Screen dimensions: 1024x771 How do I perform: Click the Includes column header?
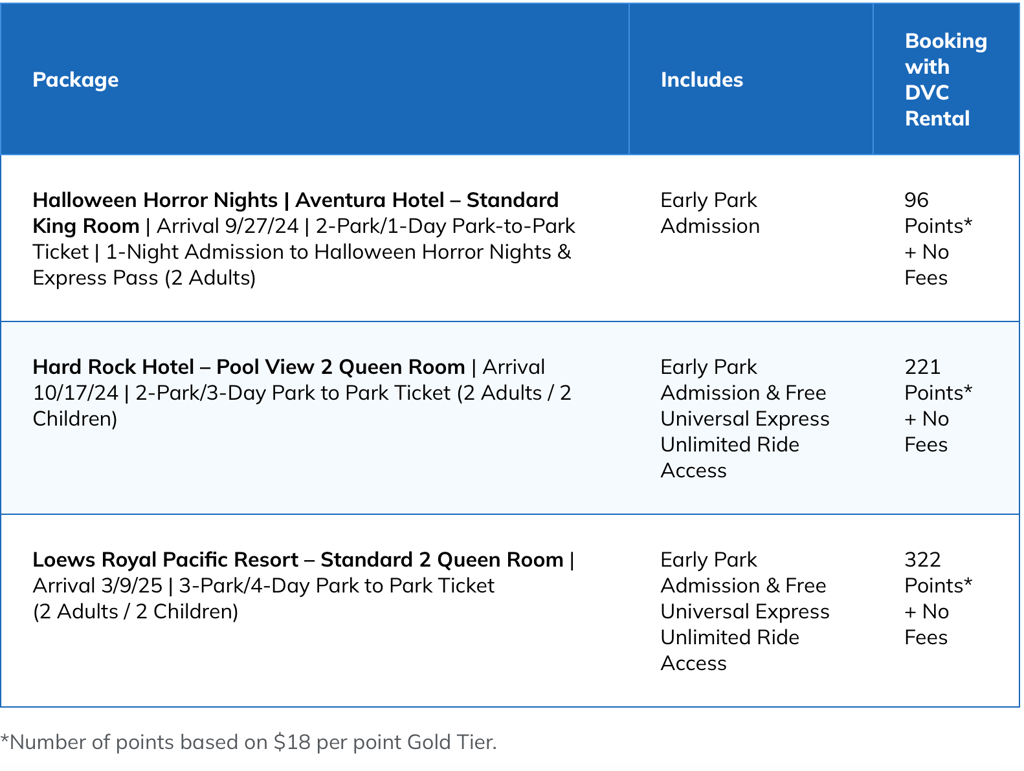(x=701, y=80)
